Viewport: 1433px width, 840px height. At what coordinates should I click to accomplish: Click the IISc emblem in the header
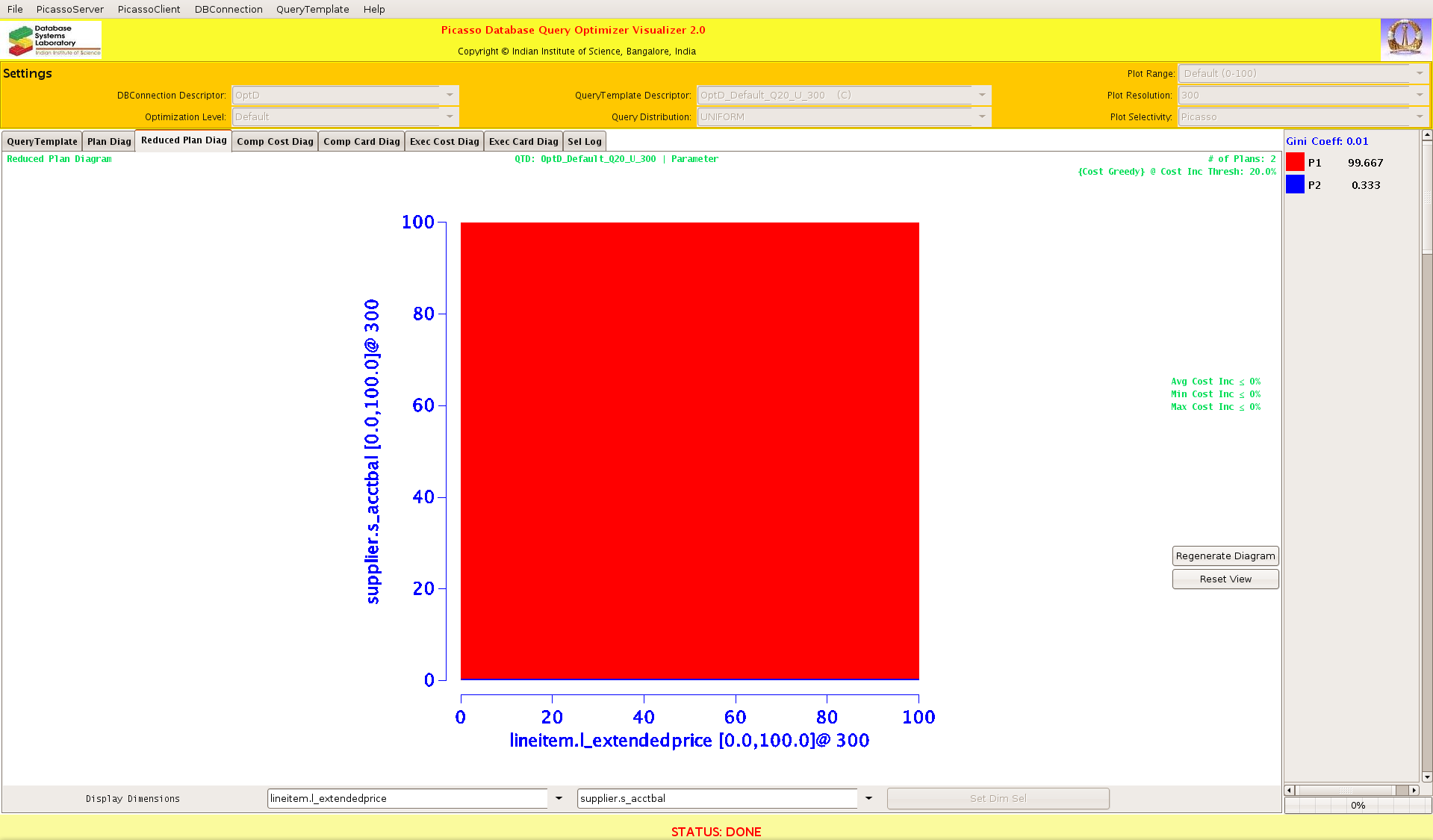coord(1405,38)
